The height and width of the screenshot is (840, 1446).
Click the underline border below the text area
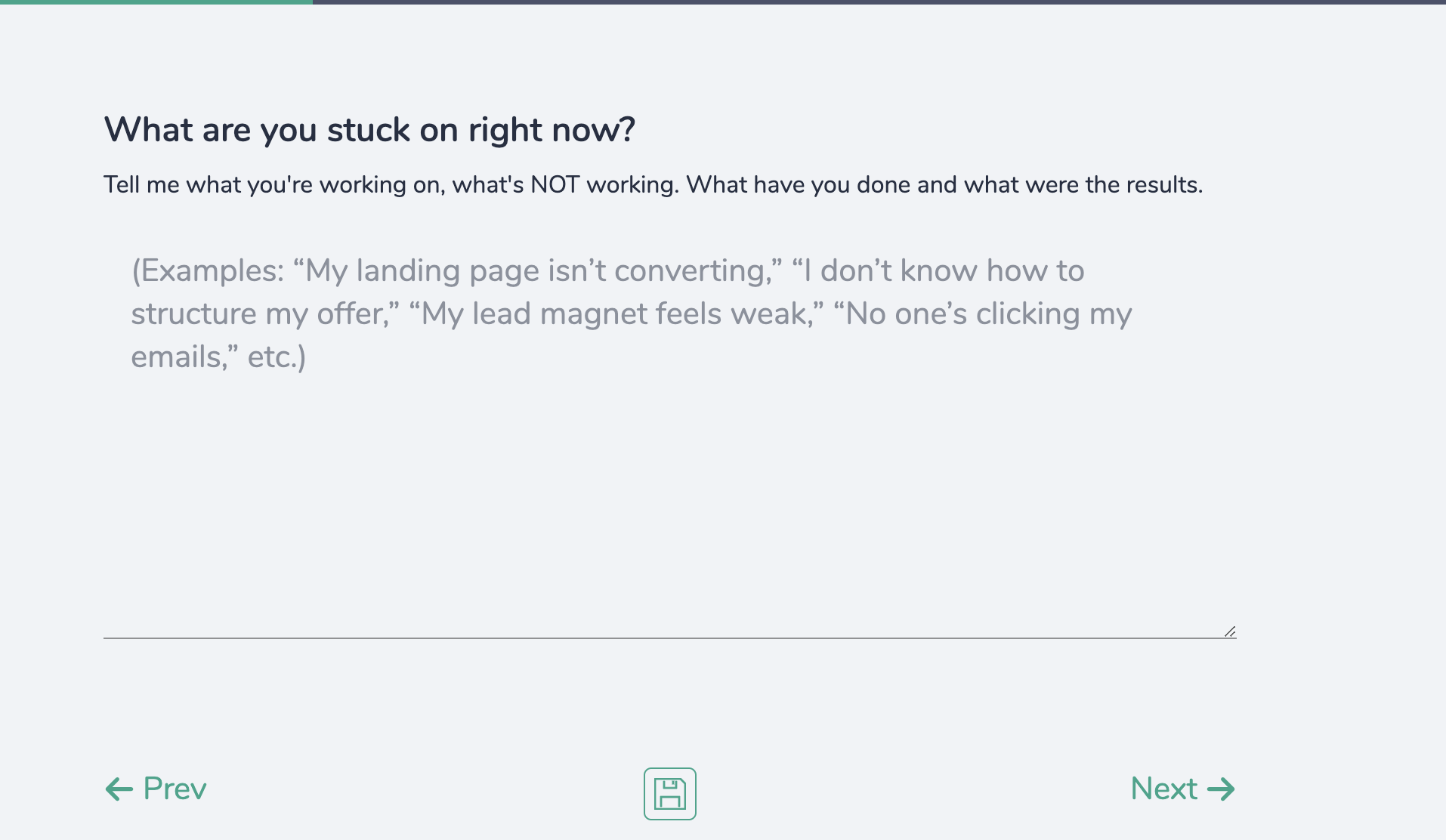[x=669, y=638]
